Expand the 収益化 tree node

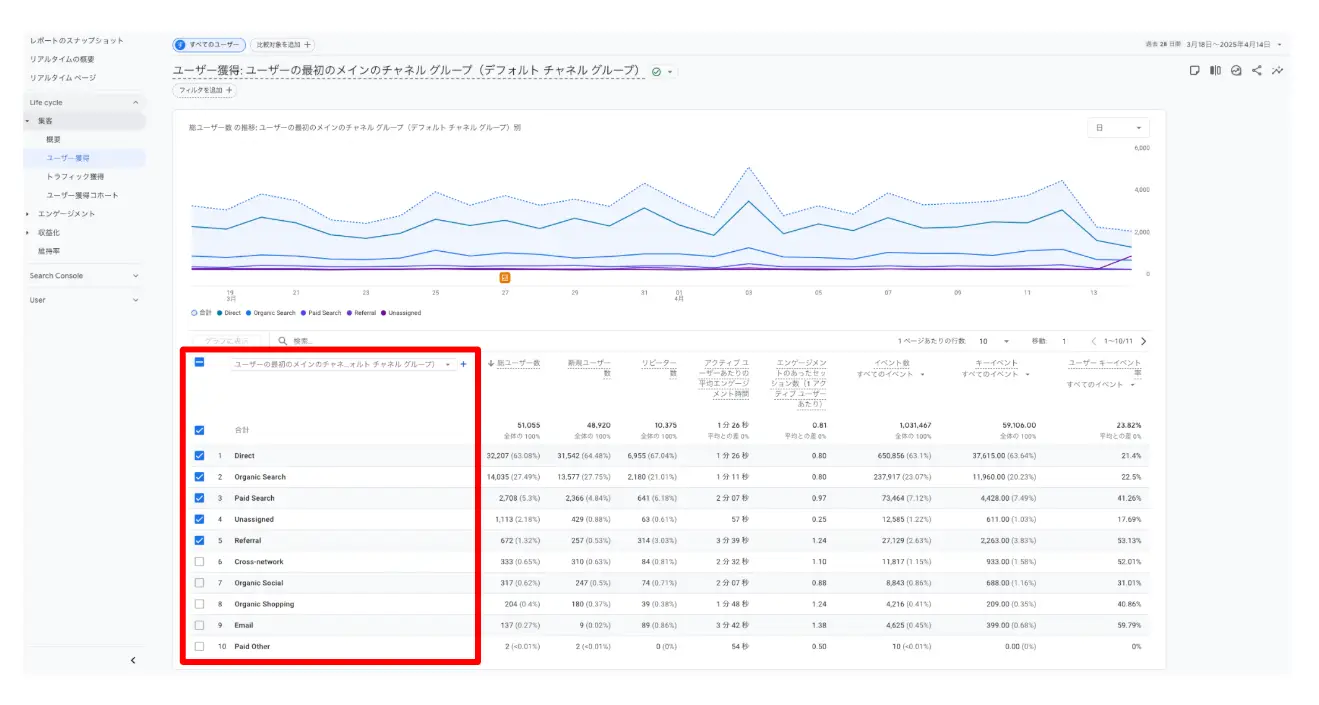(x=28, y=232)
